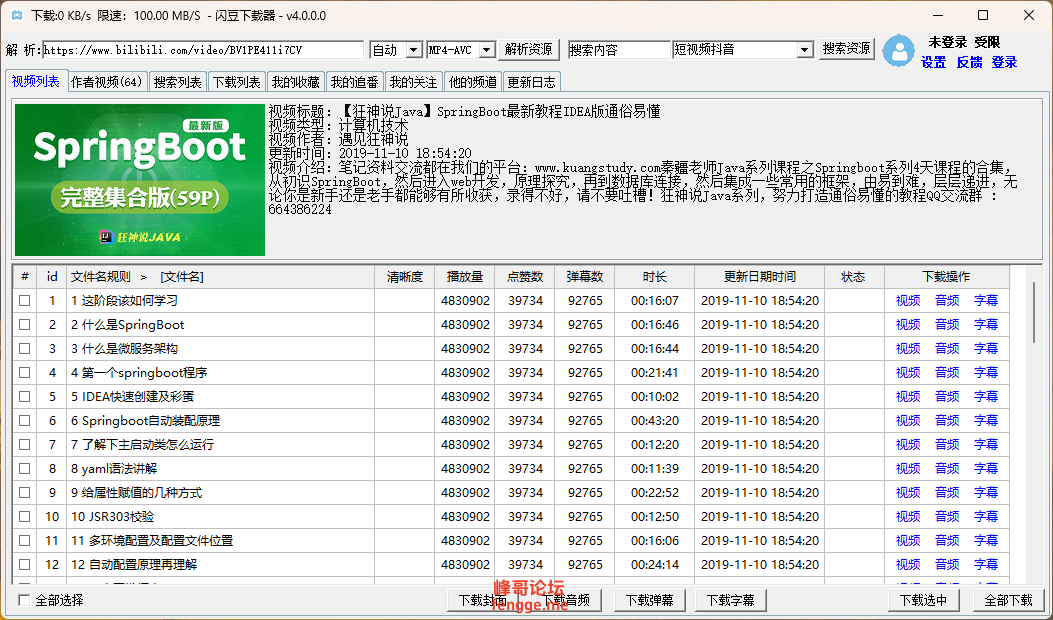Click 音频 link for row 7 了解下主启动类怎么运行

947,445
